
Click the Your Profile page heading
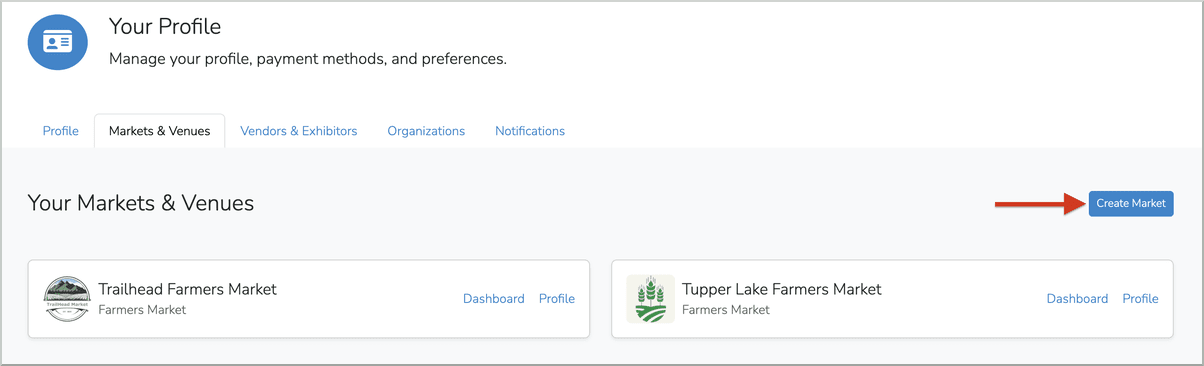165,27
